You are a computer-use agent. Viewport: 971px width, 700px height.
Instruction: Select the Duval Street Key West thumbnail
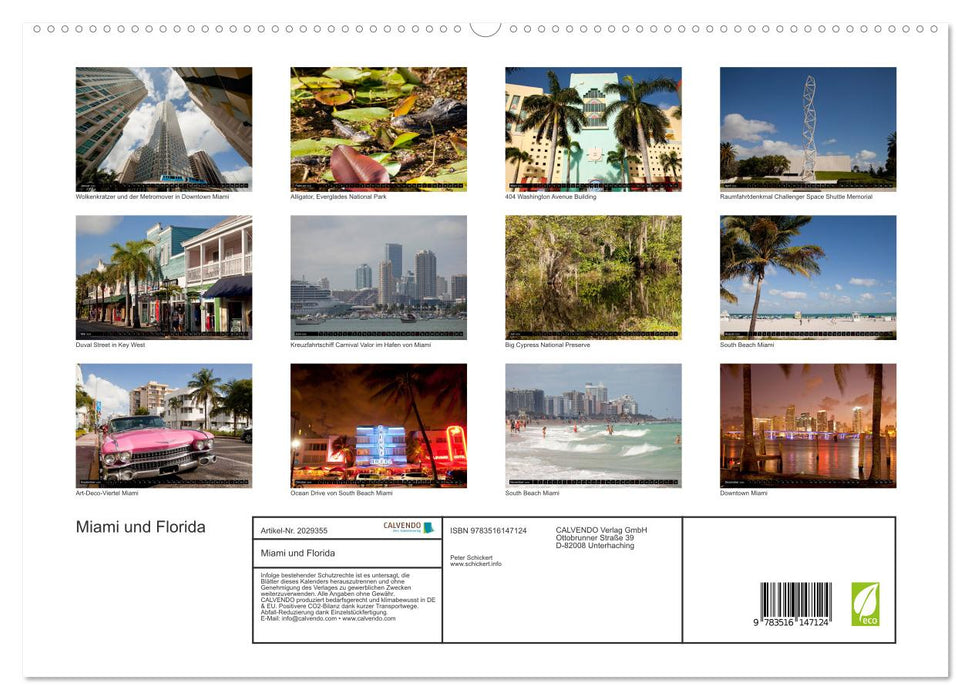click(x=163, y=276)
